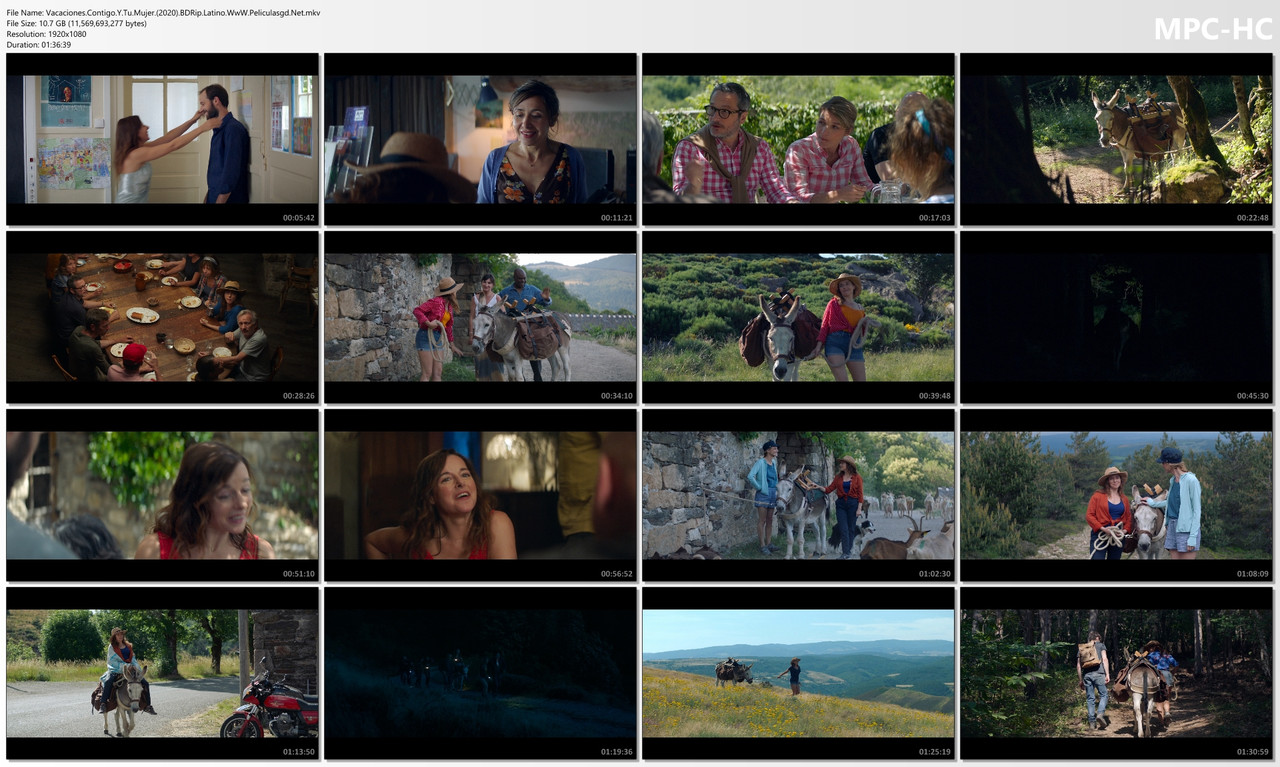Screen dimensions: 1280x767
Task: Click the 00:17:03 timestamp label
Action: [x=934, y=217]
